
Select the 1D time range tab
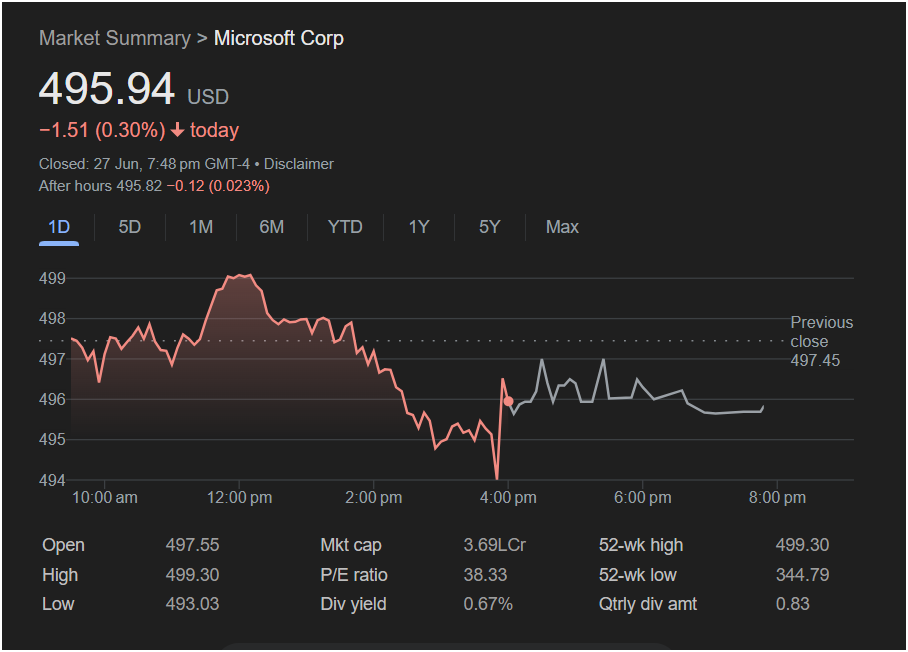point(59,227)
